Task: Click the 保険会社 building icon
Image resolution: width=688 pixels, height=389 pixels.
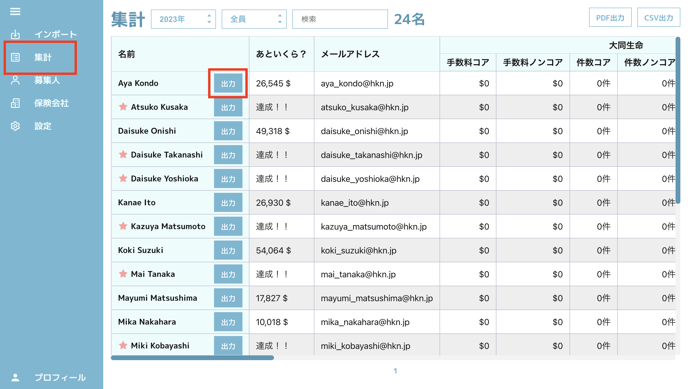Action: [x=15, y=103]
